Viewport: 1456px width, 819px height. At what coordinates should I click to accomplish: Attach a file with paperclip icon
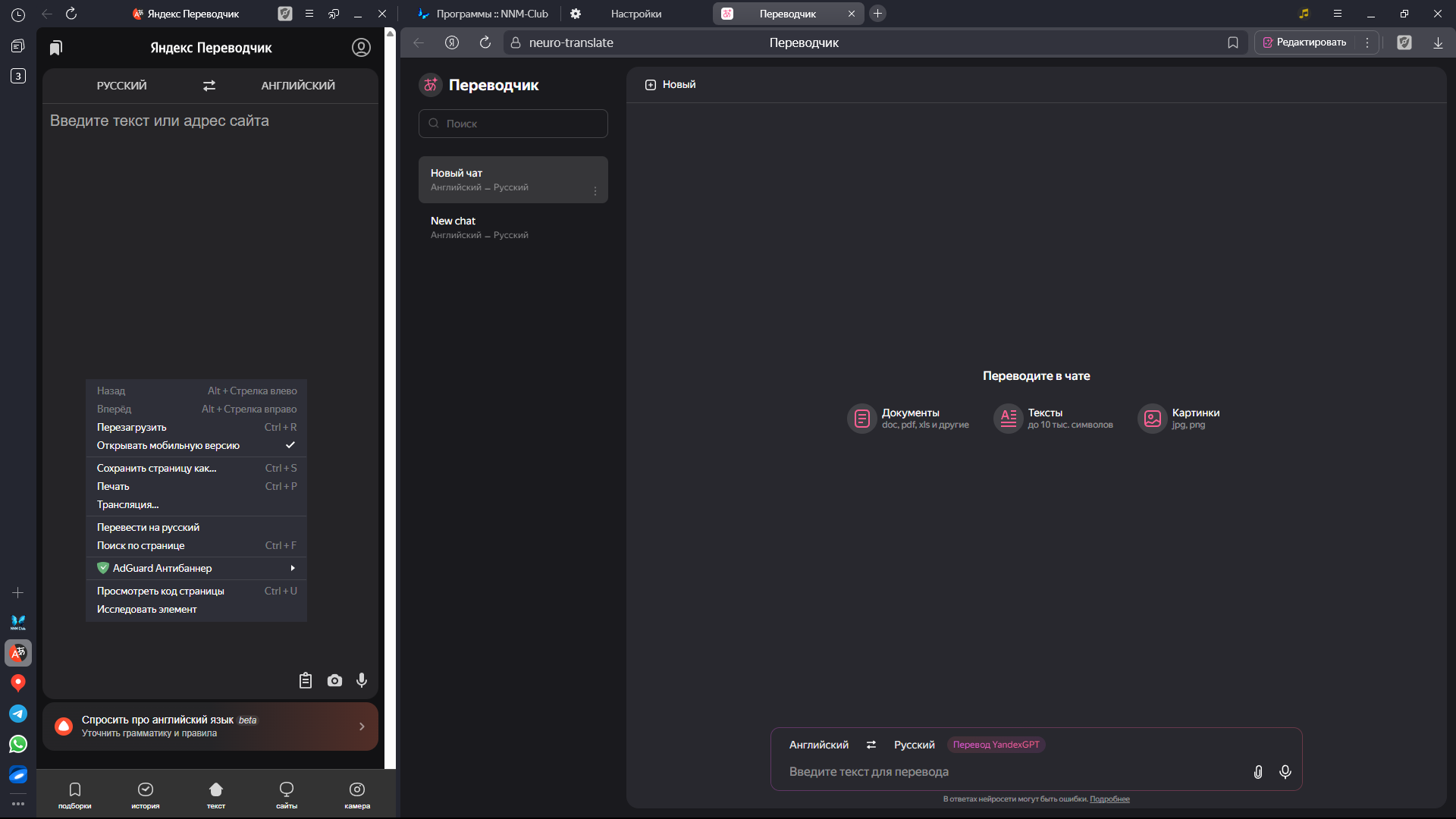click(x=1258, y=772)
